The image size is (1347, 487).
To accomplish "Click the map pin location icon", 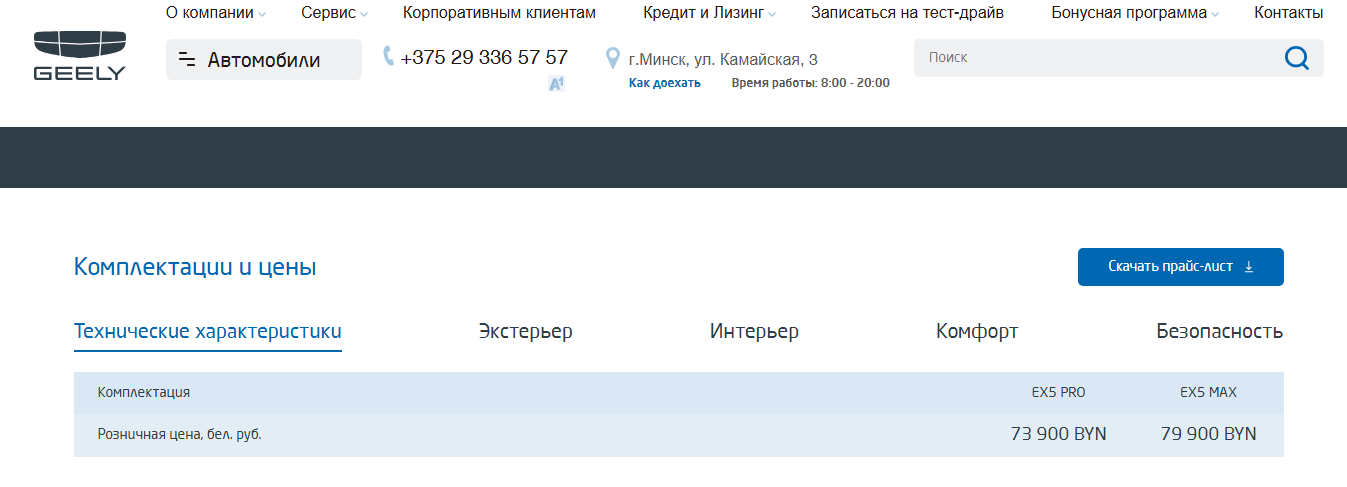I will click(613, 59).
